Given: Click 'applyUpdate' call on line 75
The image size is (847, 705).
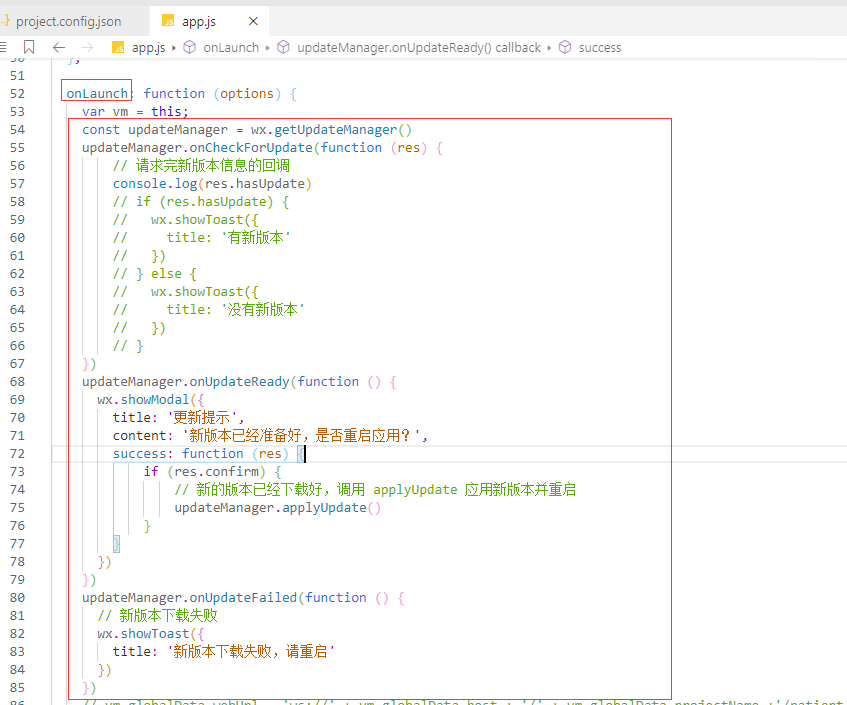Looking at the screenshot, I should coord(324,508).
